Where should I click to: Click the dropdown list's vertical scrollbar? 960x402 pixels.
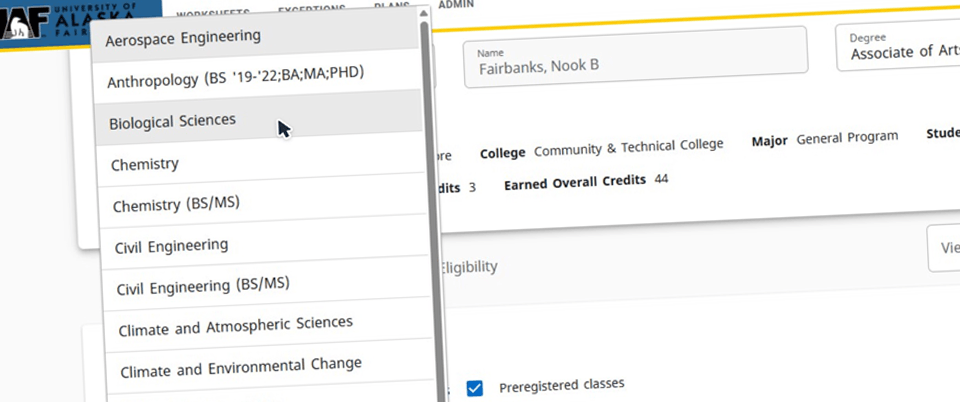pos(427,150)
